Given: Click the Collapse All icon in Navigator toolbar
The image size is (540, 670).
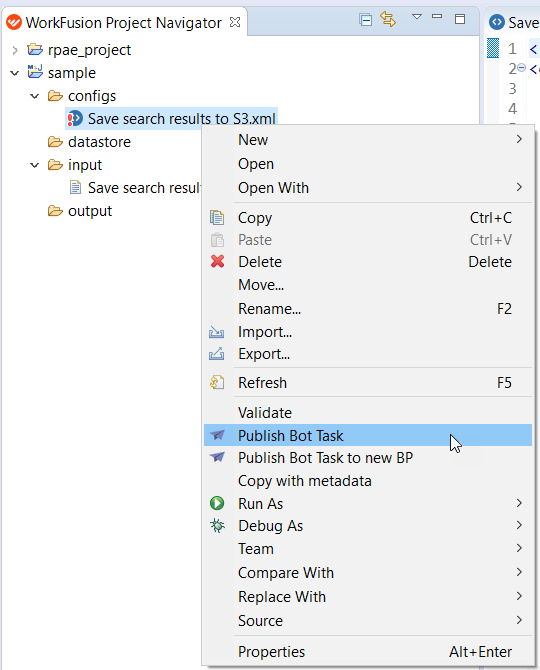Looking at the screenshot, I should point(366,20).
